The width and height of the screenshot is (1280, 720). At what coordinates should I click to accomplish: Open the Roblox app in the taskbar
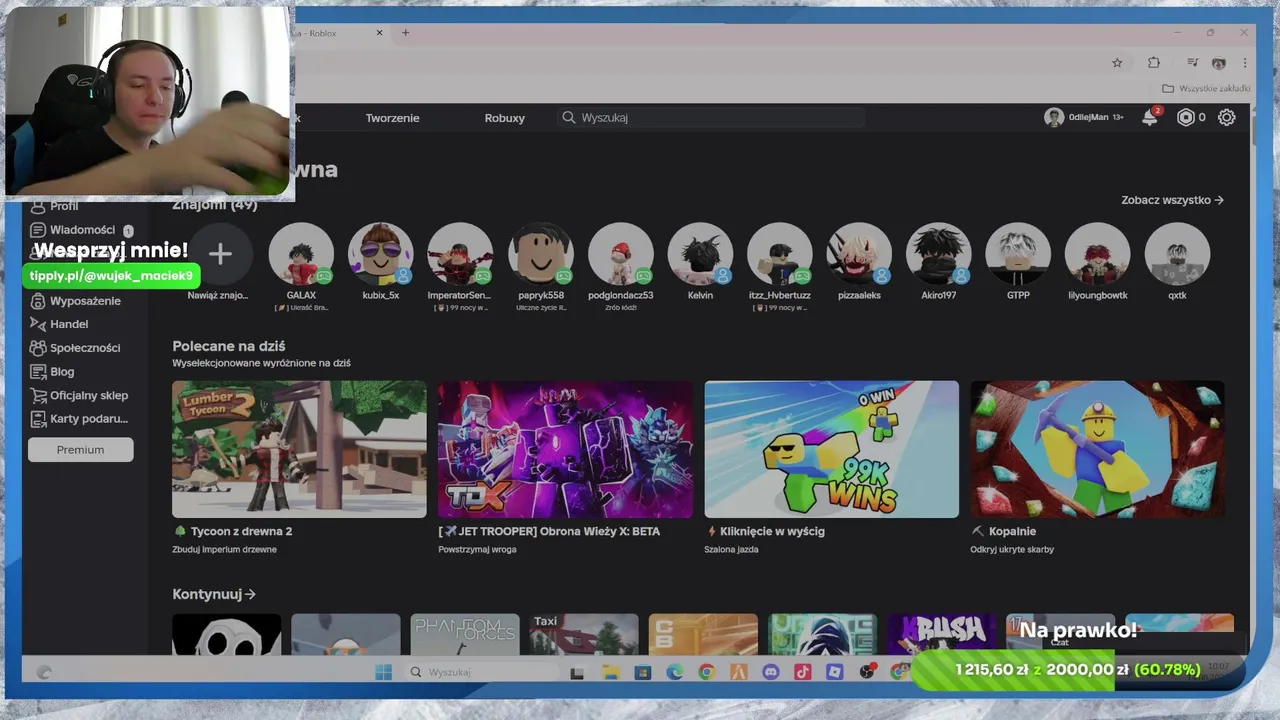click(x=835, y=672)
